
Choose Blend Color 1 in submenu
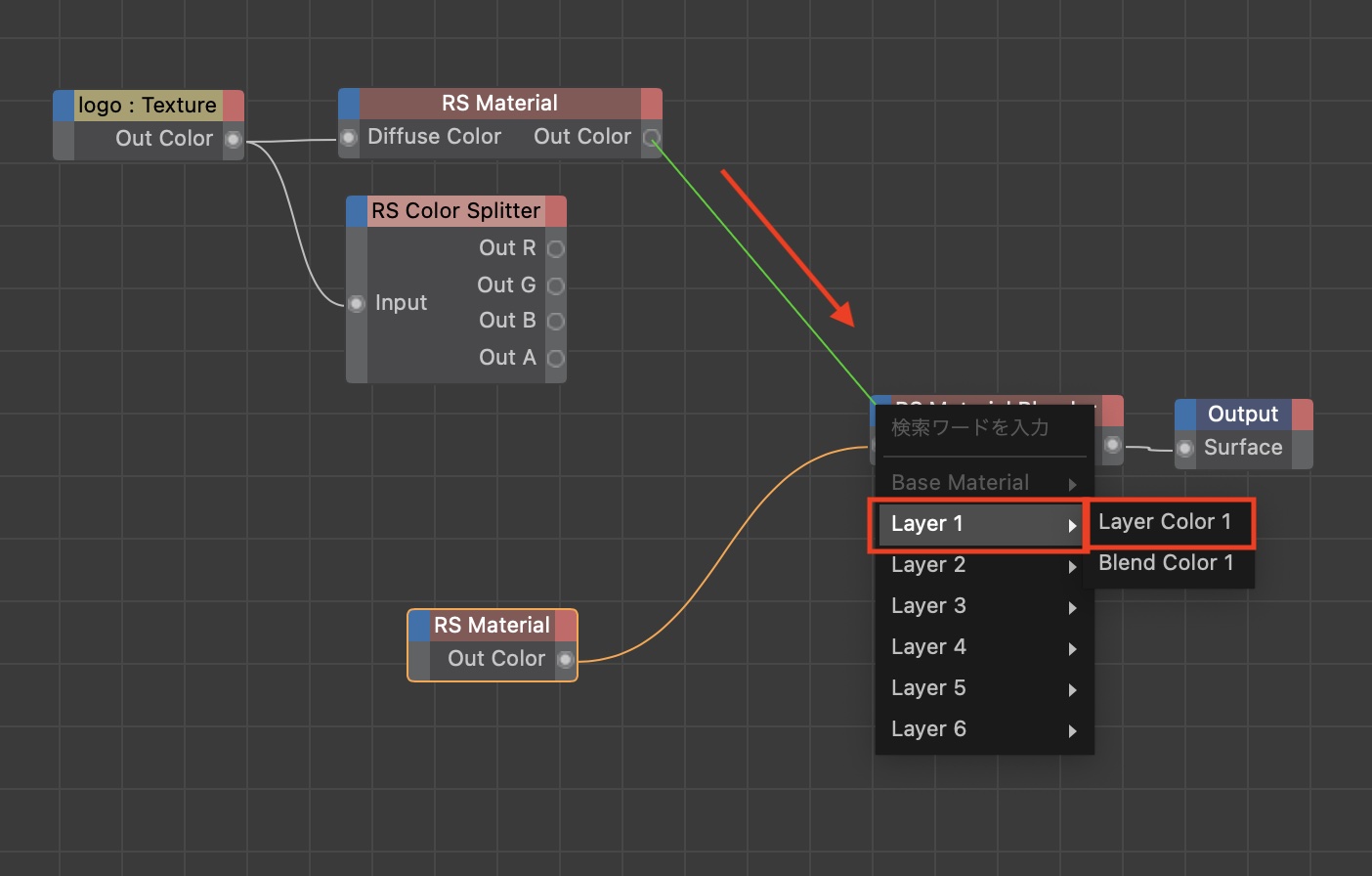pos(1165,563)
